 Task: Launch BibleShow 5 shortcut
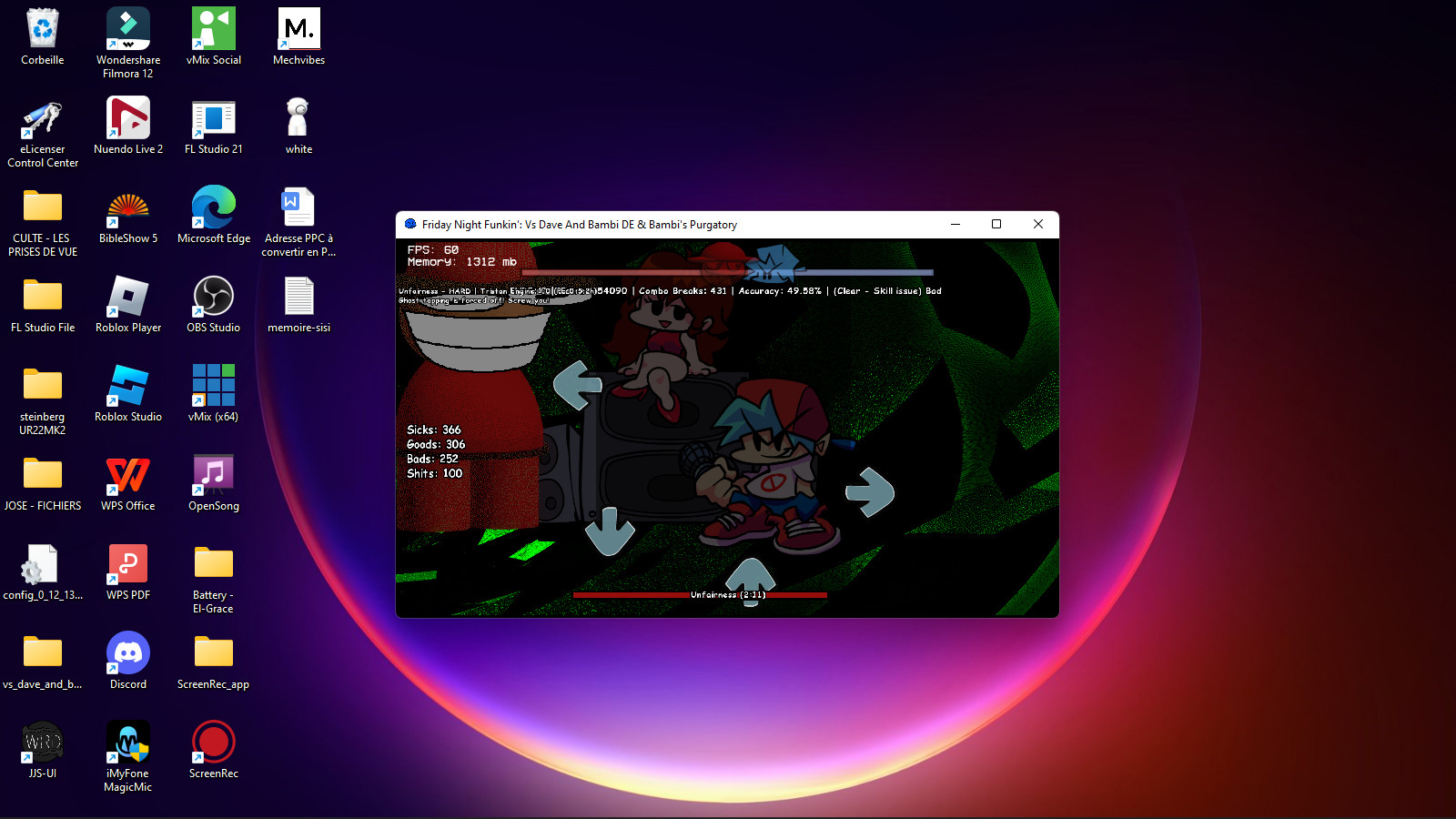[128, 217]
